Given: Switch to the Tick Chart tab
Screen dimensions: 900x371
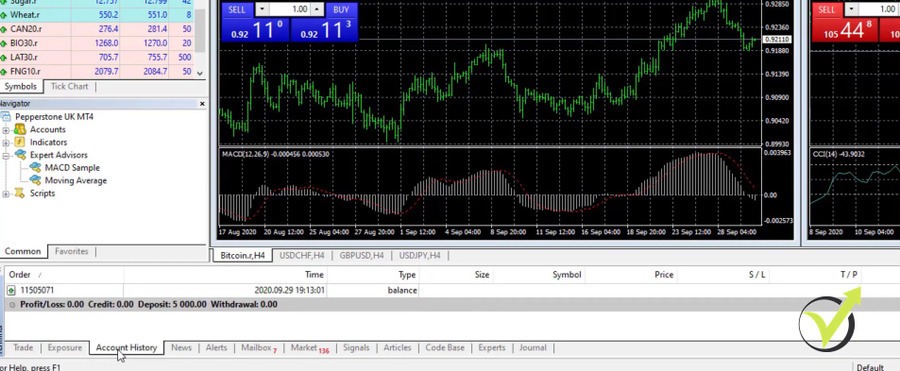Looking at the screenshot, I should pos(69,86).
